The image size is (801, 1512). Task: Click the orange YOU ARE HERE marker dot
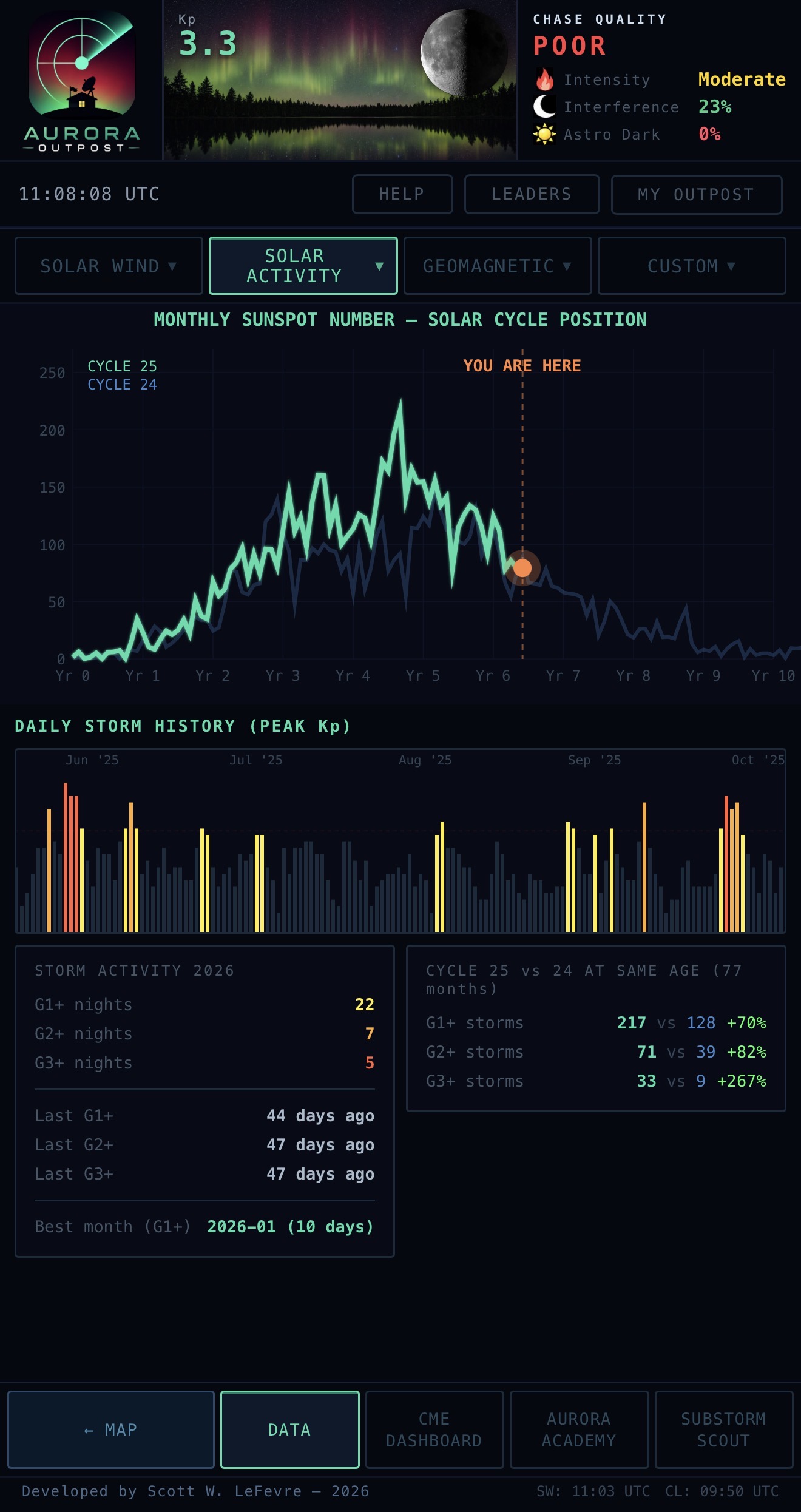coord(522,568)
